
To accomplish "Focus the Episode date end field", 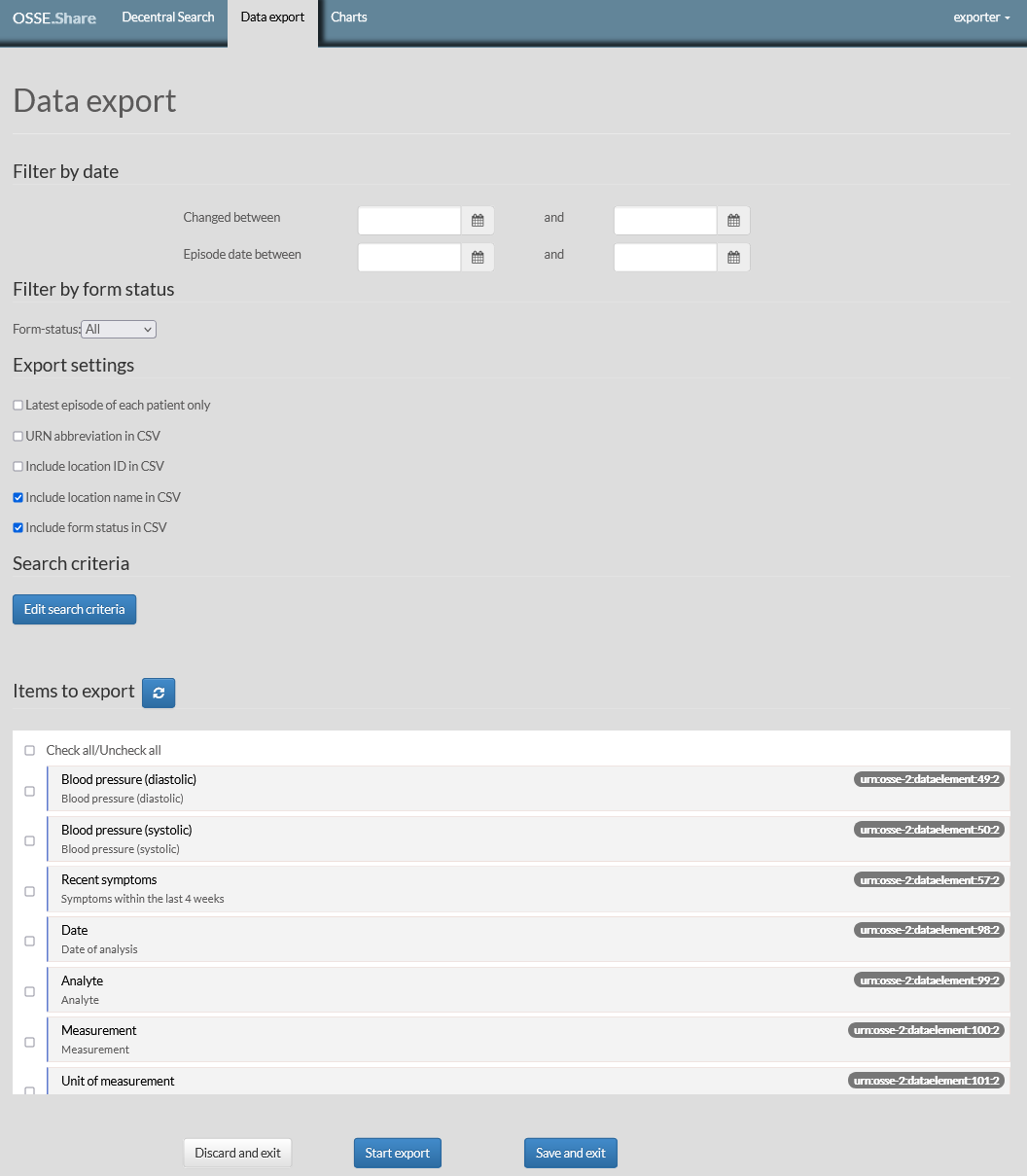I will coord(665,258).
